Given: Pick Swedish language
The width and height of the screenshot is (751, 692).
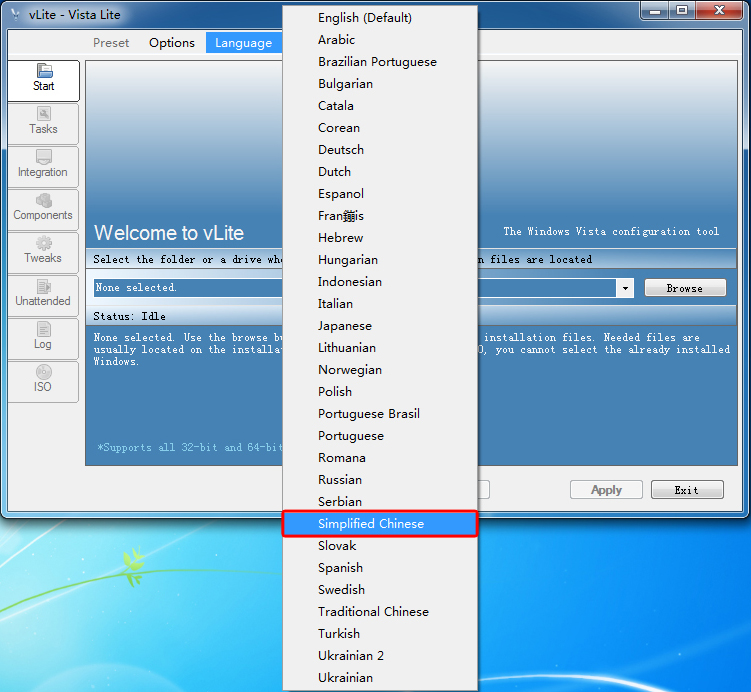Looking at the screenshot, I should click(x=380, y=590).
